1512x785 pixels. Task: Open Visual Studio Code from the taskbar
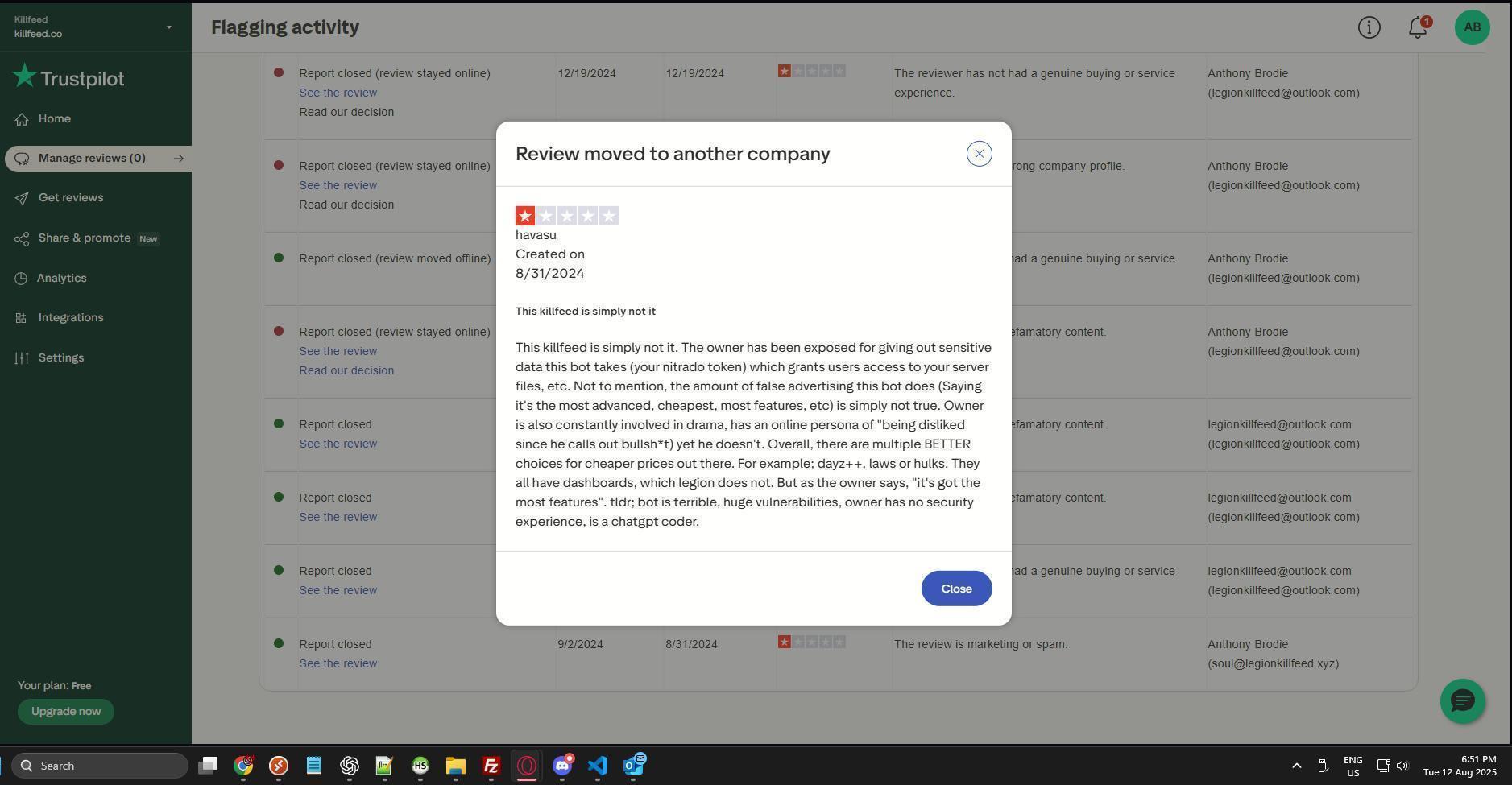coord(598,766)
